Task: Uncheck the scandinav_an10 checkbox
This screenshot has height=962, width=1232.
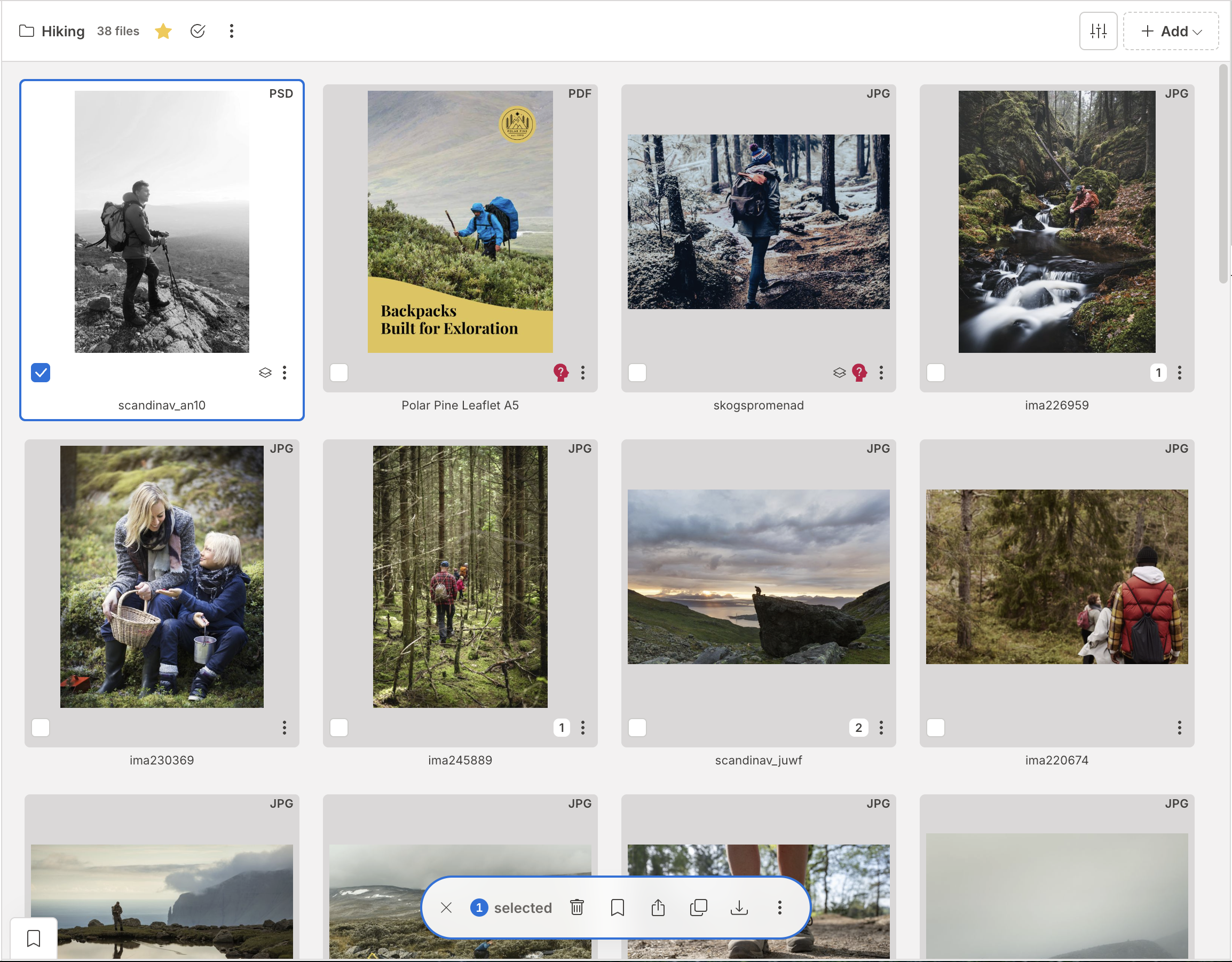Action: point(41,373)
